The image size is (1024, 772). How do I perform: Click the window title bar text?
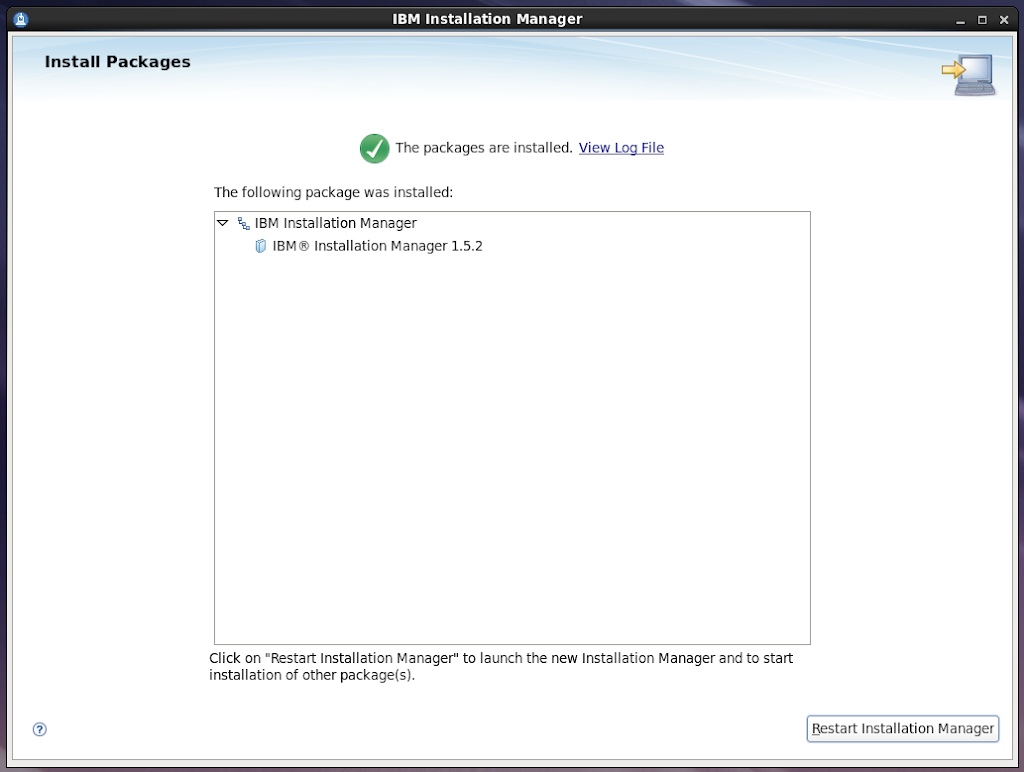(x=487, y=19)
